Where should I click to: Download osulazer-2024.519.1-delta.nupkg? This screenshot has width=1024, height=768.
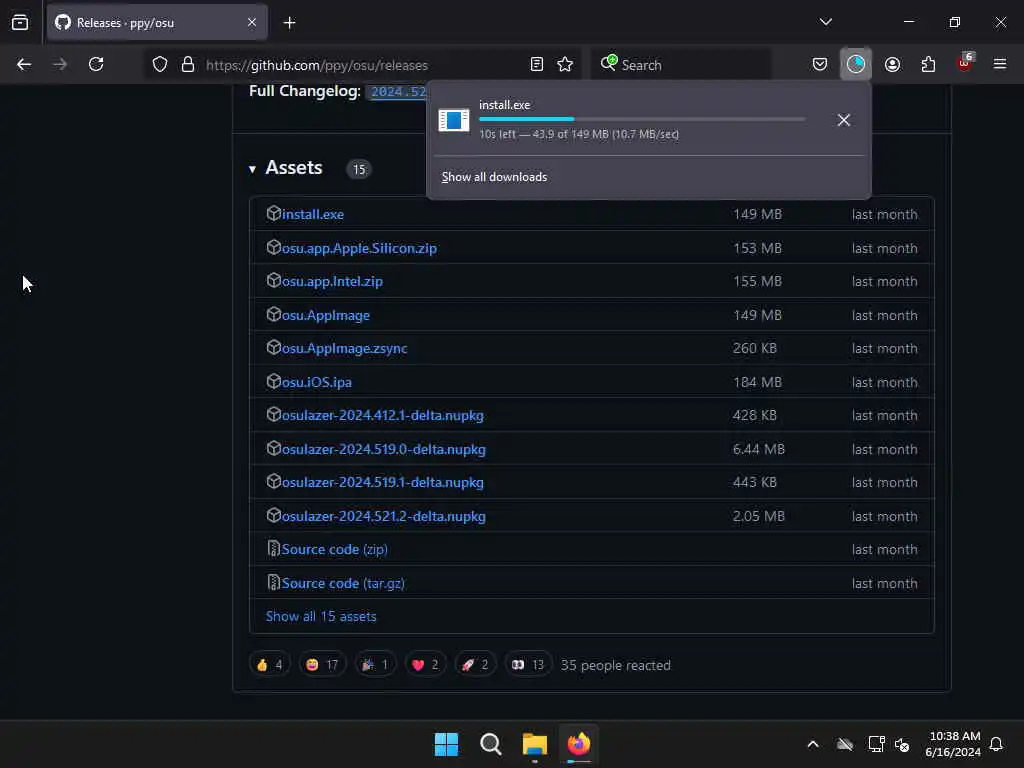pyautogui.click(x=383, y=483)
